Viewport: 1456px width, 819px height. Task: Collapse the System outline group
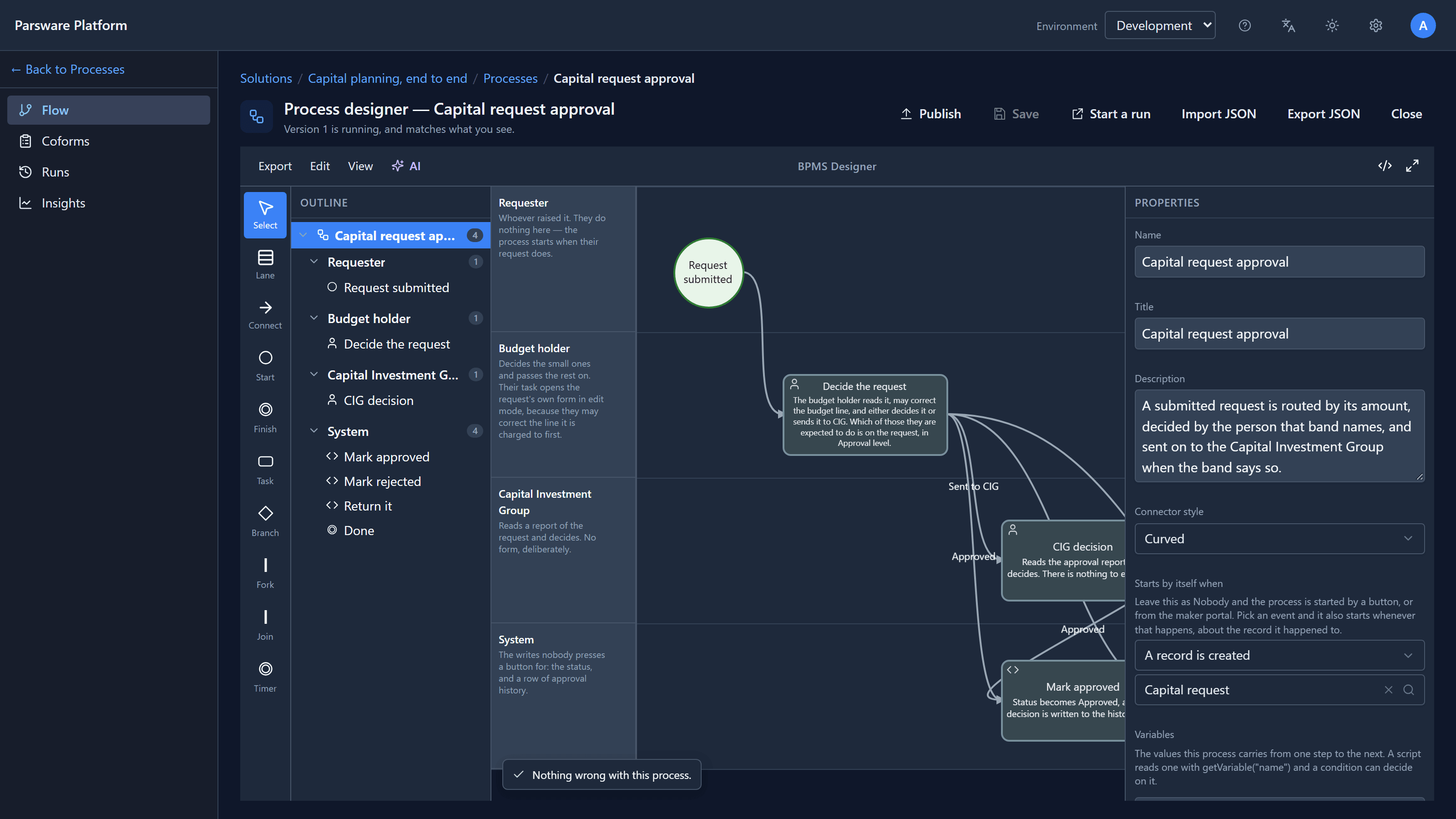click(x=314, y=431)
